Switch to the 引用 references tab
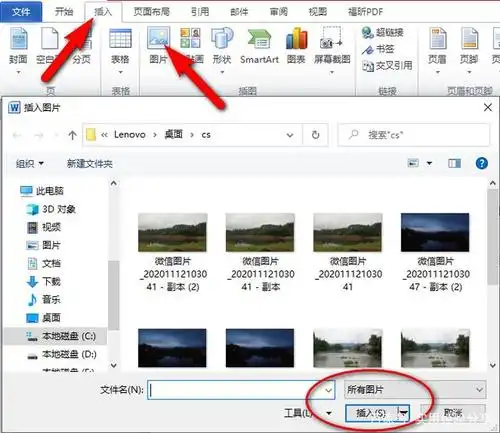The image size is (500, 433). 200,12
